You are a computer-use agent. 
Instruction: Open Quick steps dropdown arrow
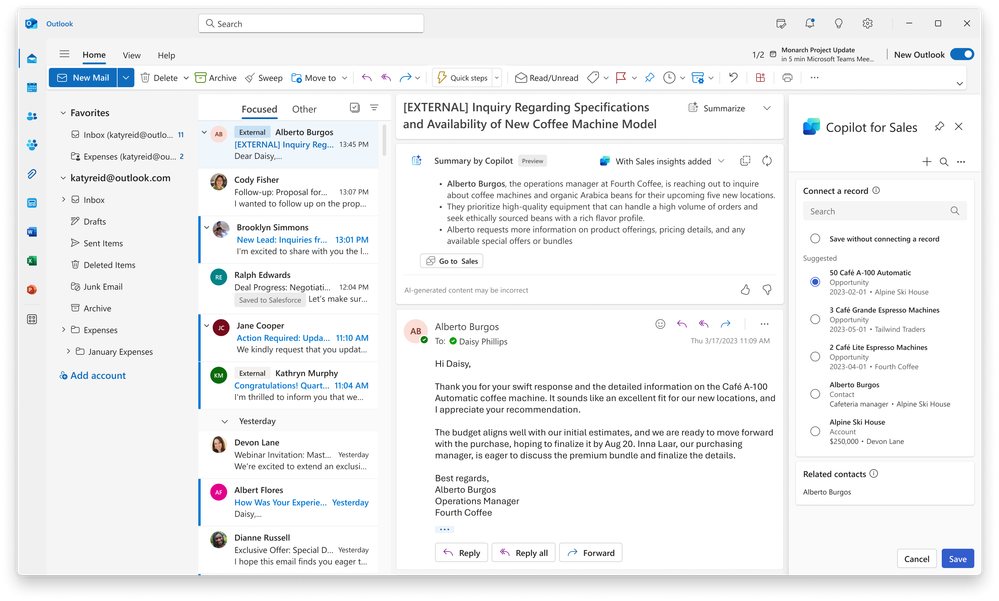click(497, 78)
